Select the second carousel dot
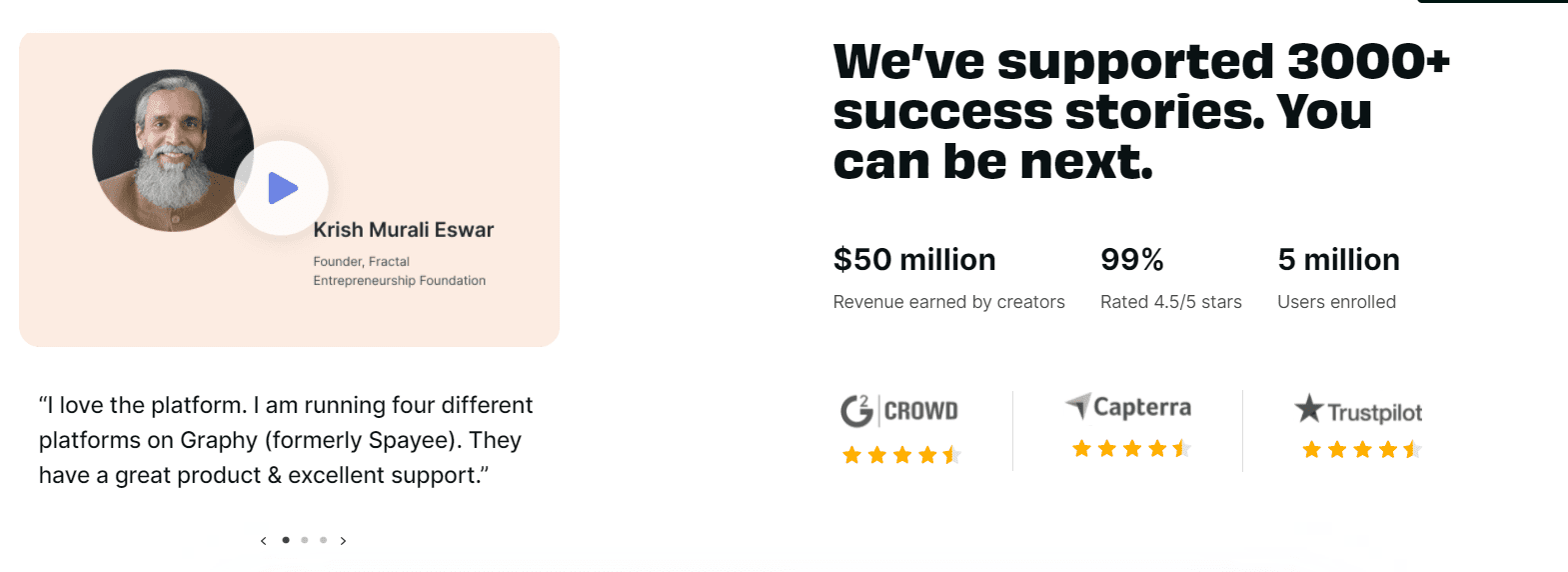Image resolution: width=1568 pixels, height=572 pixels. click(x=305, y=540)
